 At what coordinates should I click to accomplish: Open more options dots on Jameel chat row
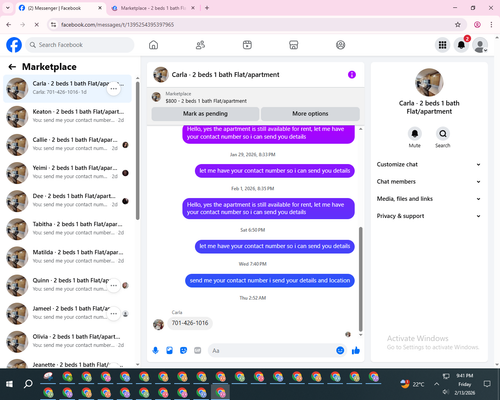pyautogui.click(x=114, y=314)
